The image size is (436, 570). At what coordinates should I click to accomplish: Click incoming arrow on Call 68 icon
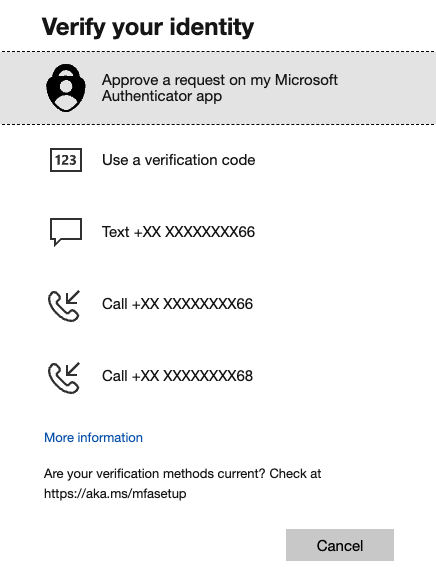click(x=73, y=369)
